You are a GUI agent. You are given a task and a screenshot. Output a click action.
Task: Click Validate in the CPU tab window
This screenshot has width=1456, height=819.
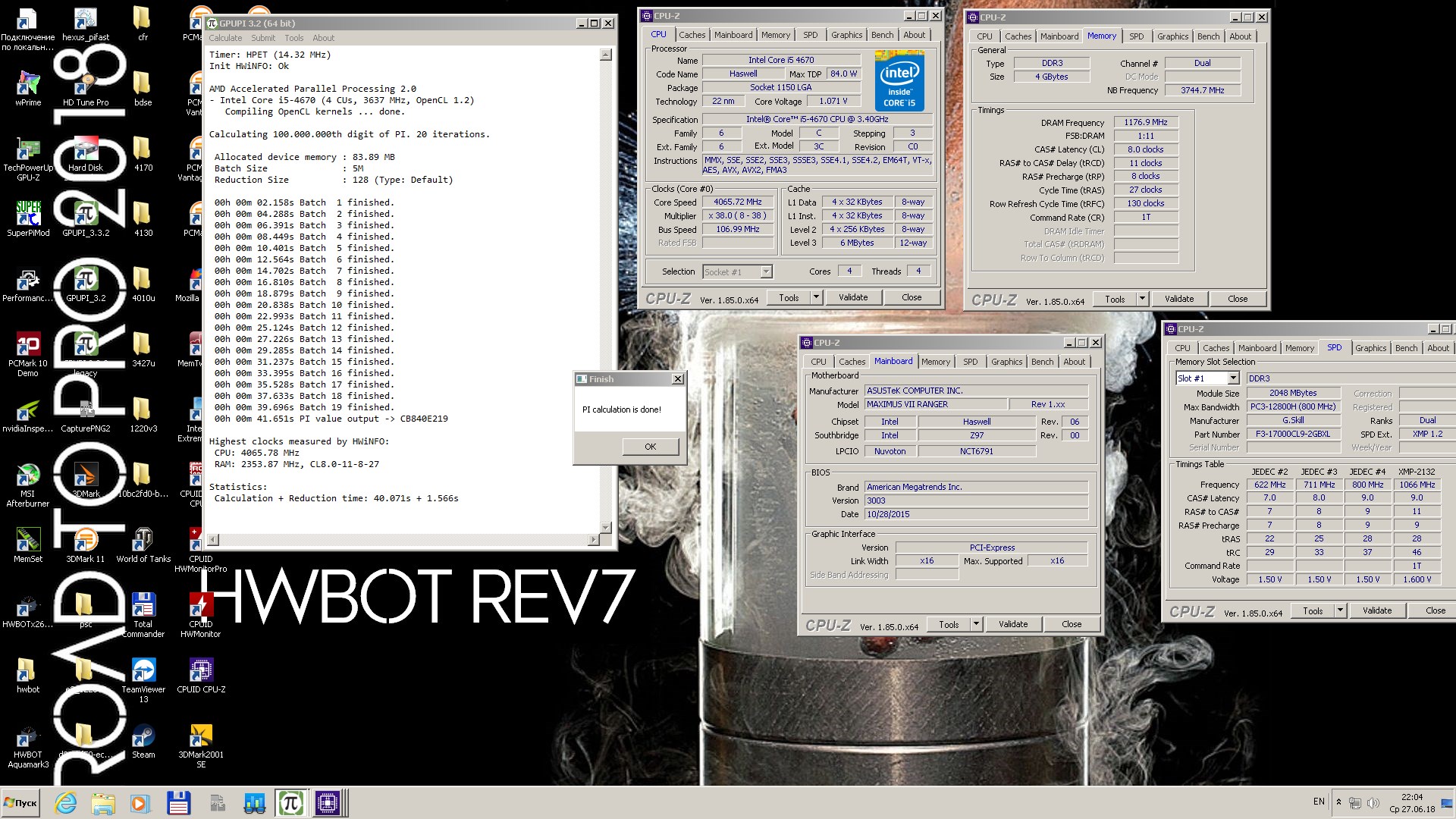coord(853,297)
